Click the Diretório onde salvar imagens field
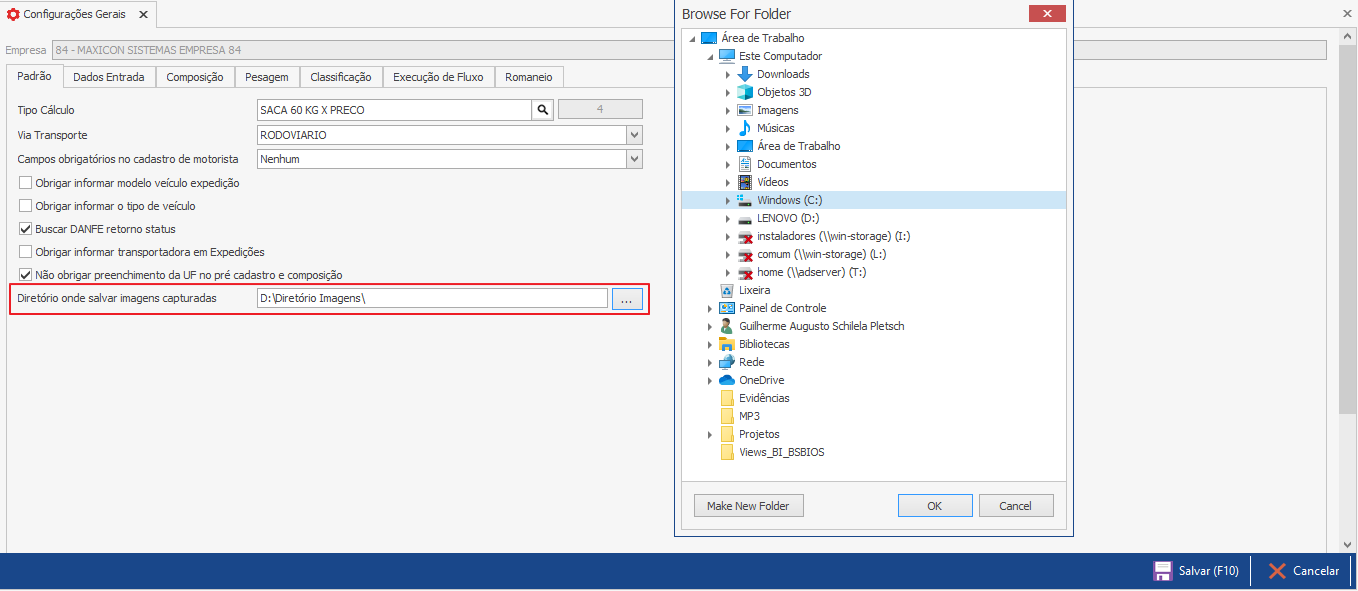Image resolution: width=1358 pixels, height=591 pixels. click(432, 298)
